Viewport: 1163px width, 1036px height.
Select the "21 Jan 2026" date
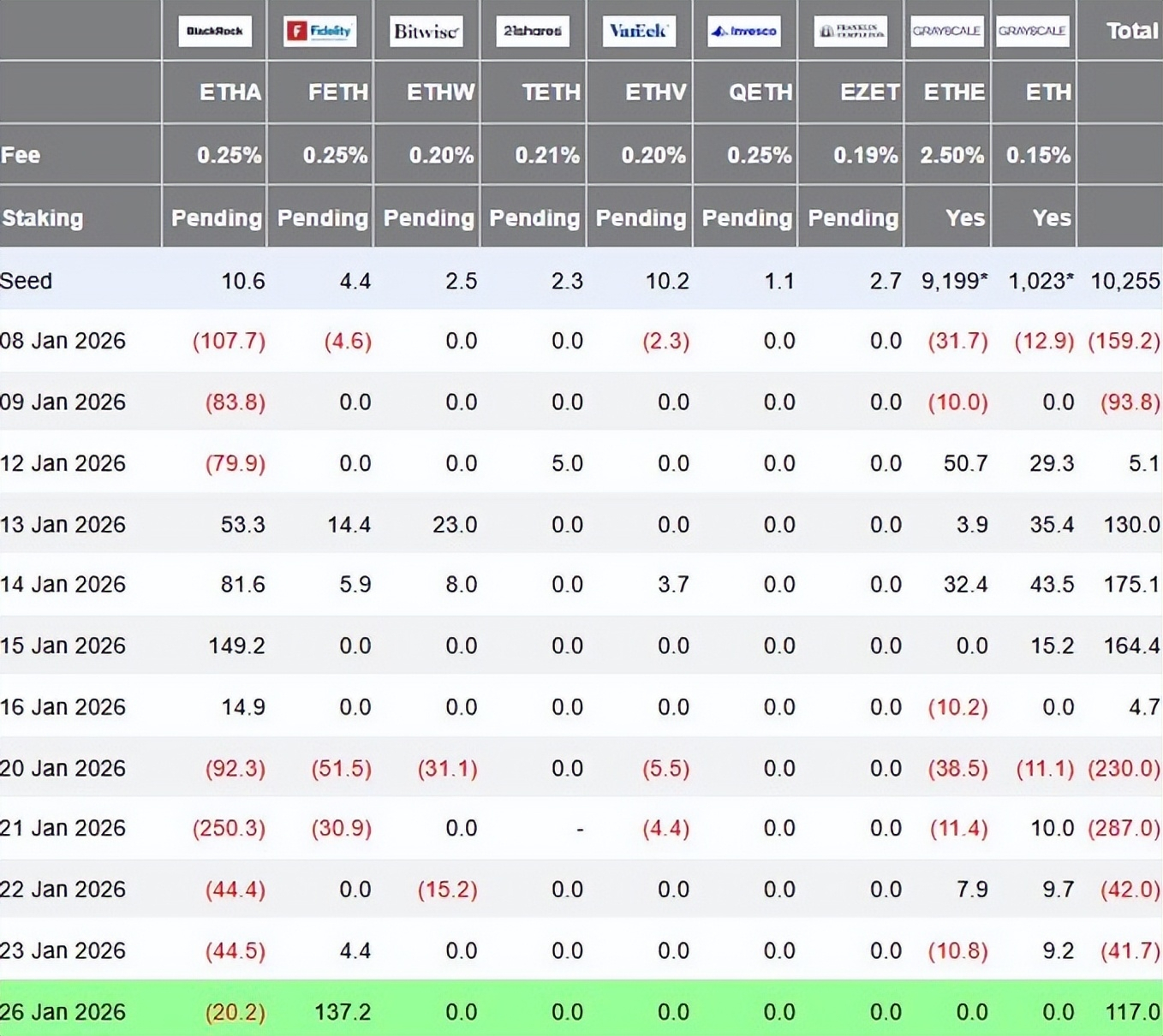(x=63, y=828)
